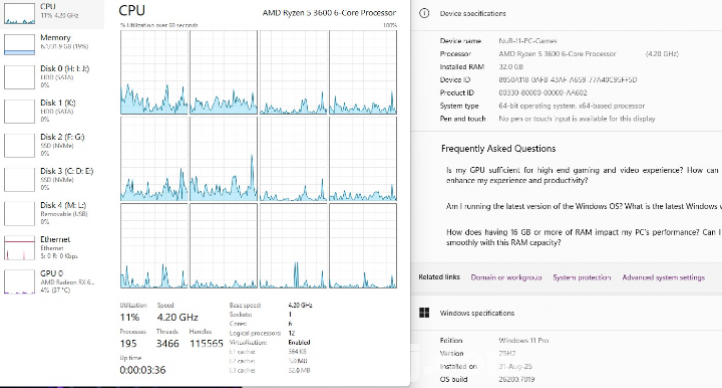
Task: Open the Ethernet performance entry
Action: click(x=52, y=247)
